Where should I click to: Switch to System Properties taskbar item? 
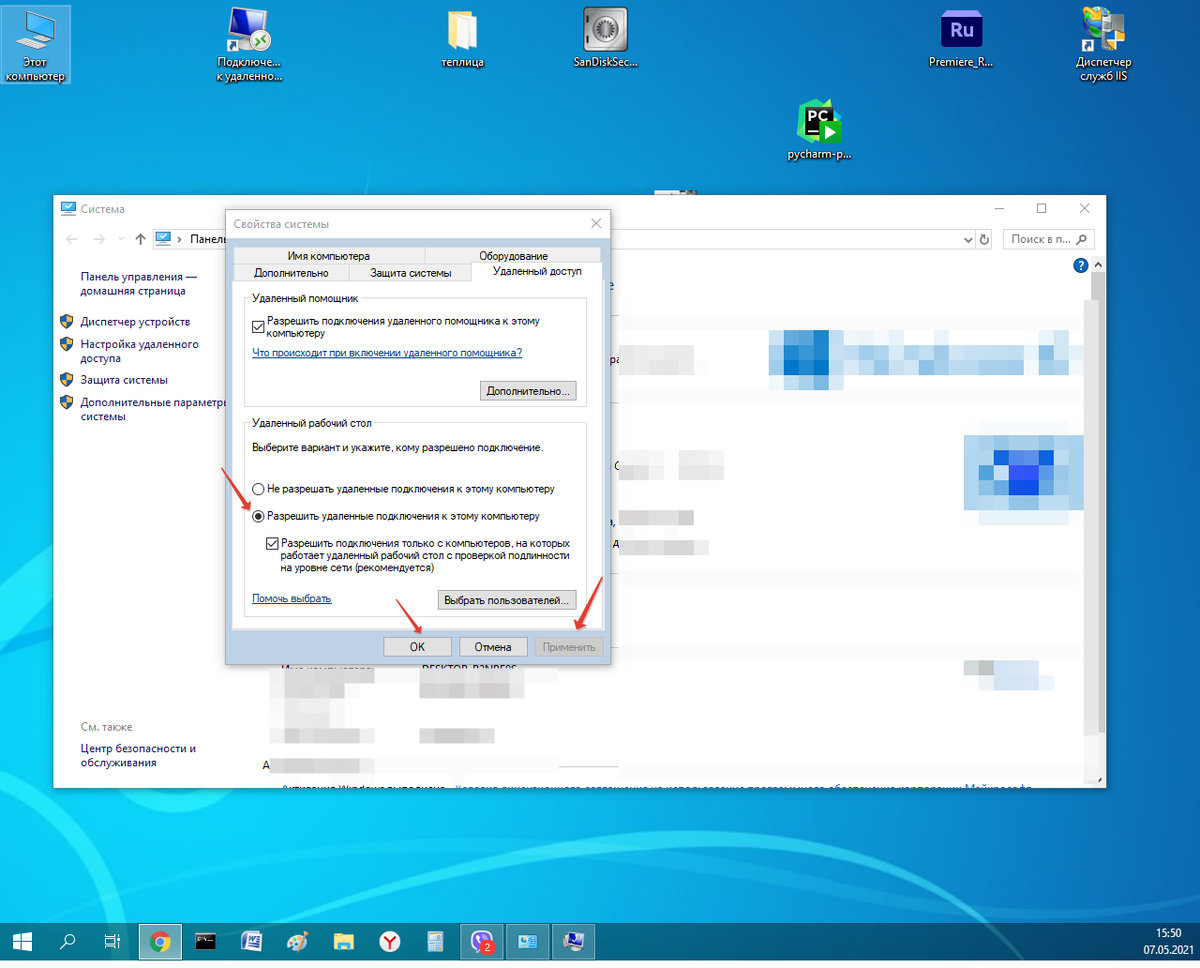[x=574, y=942]
